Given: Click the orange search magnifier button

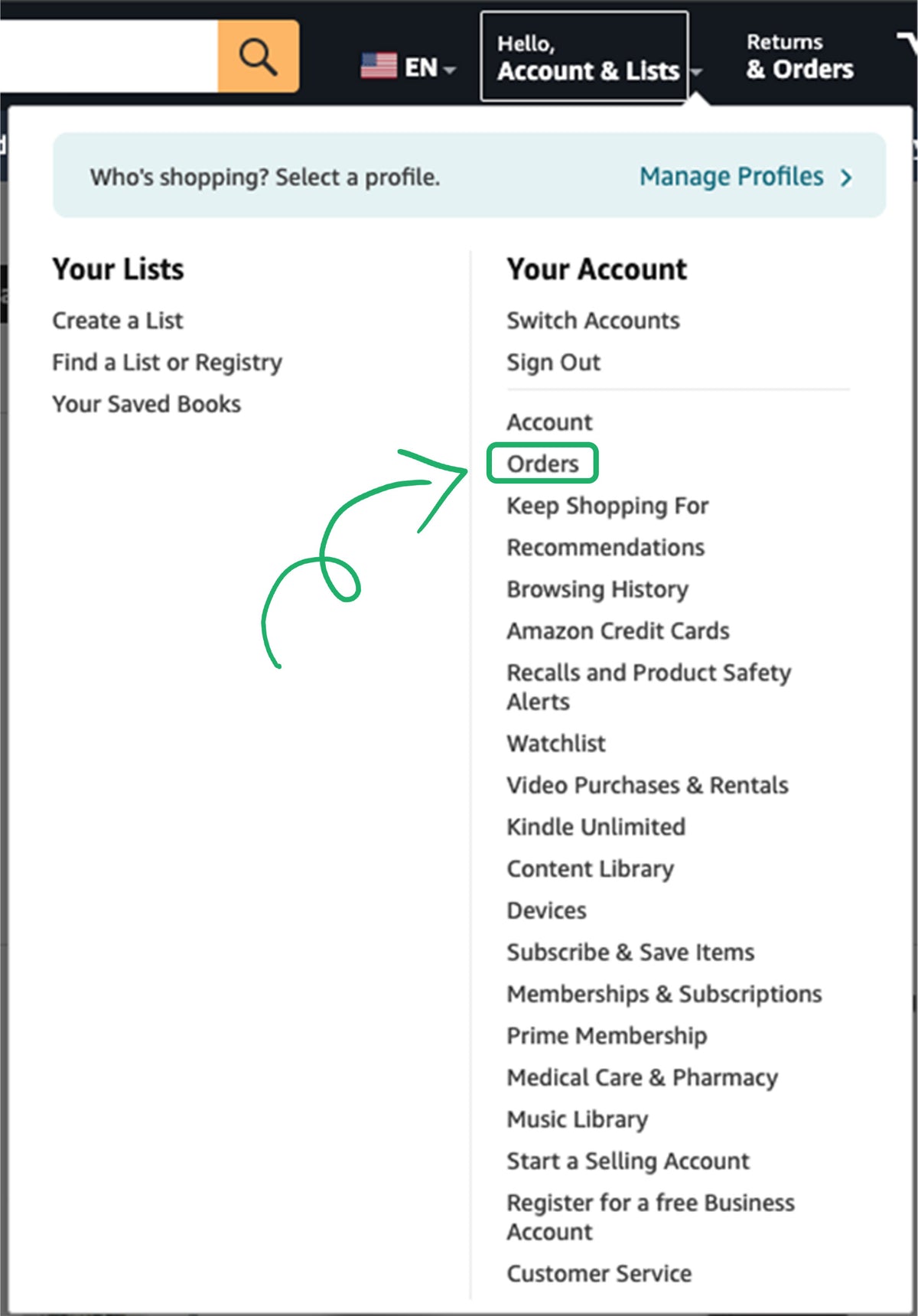Looking at the screenshot, I should [x=258, y=57].
